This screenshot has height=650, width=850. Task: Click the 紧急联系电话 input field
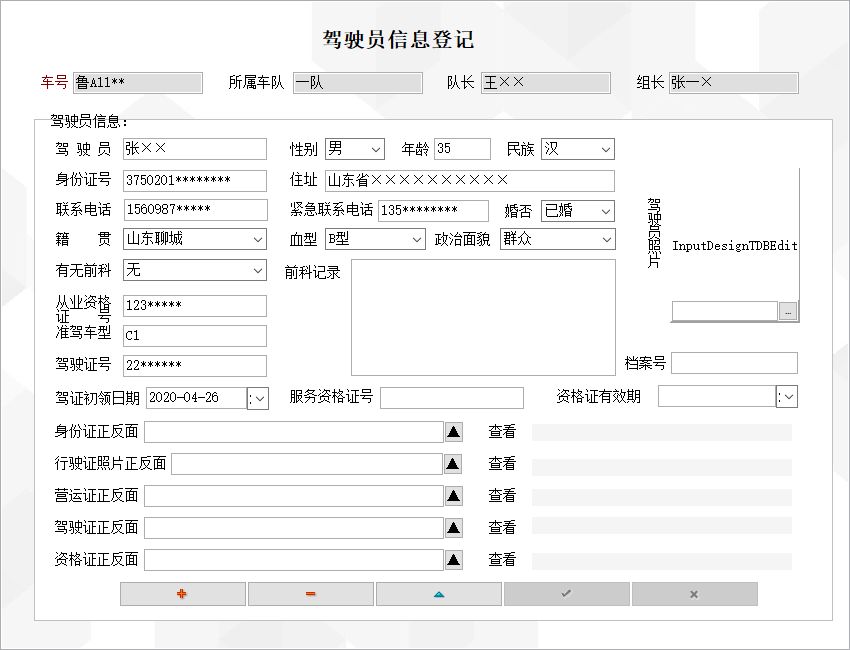pos(433,211)
